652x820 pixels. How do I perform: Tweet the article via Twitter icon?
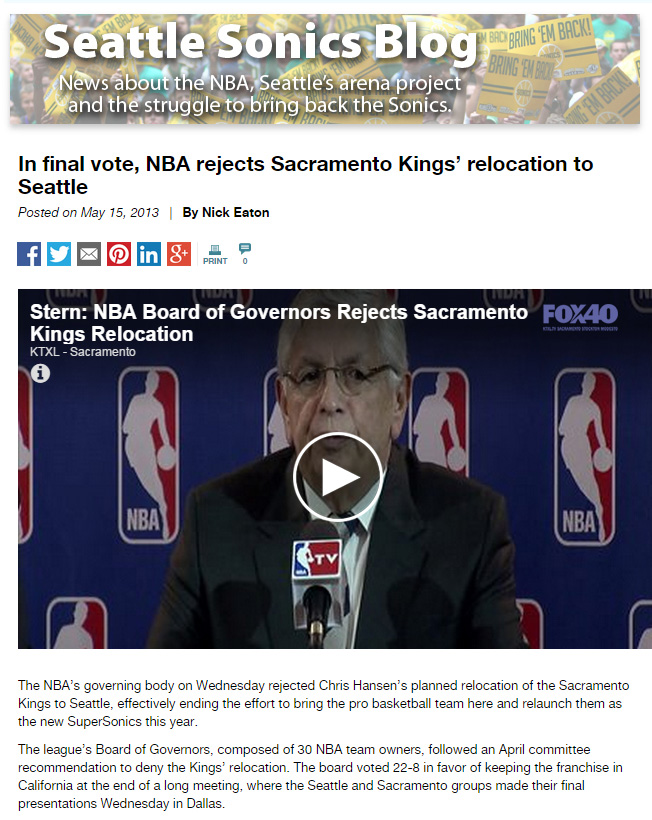pyautogui.click(x=59, y=254)
